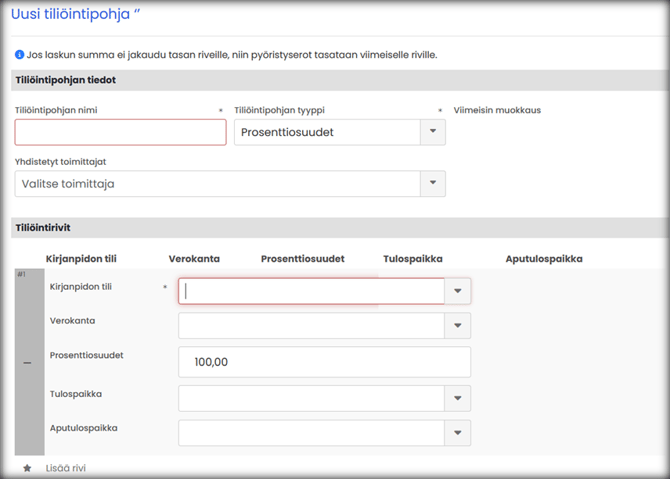The width and height of the screenshot is (670, 479).
Task: Open the Kirjanpidon tili dropdown arrow
Action: pyautogui.click(x=457, y=291)
